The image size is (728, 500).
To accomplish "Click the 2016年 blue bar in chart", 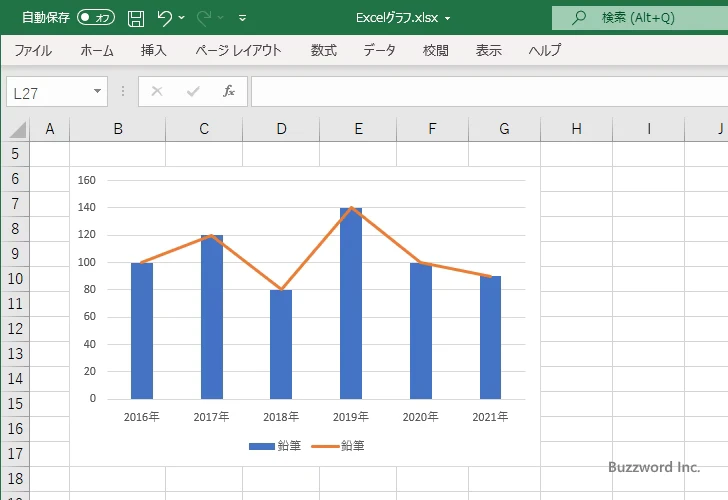I will [142, 331].
